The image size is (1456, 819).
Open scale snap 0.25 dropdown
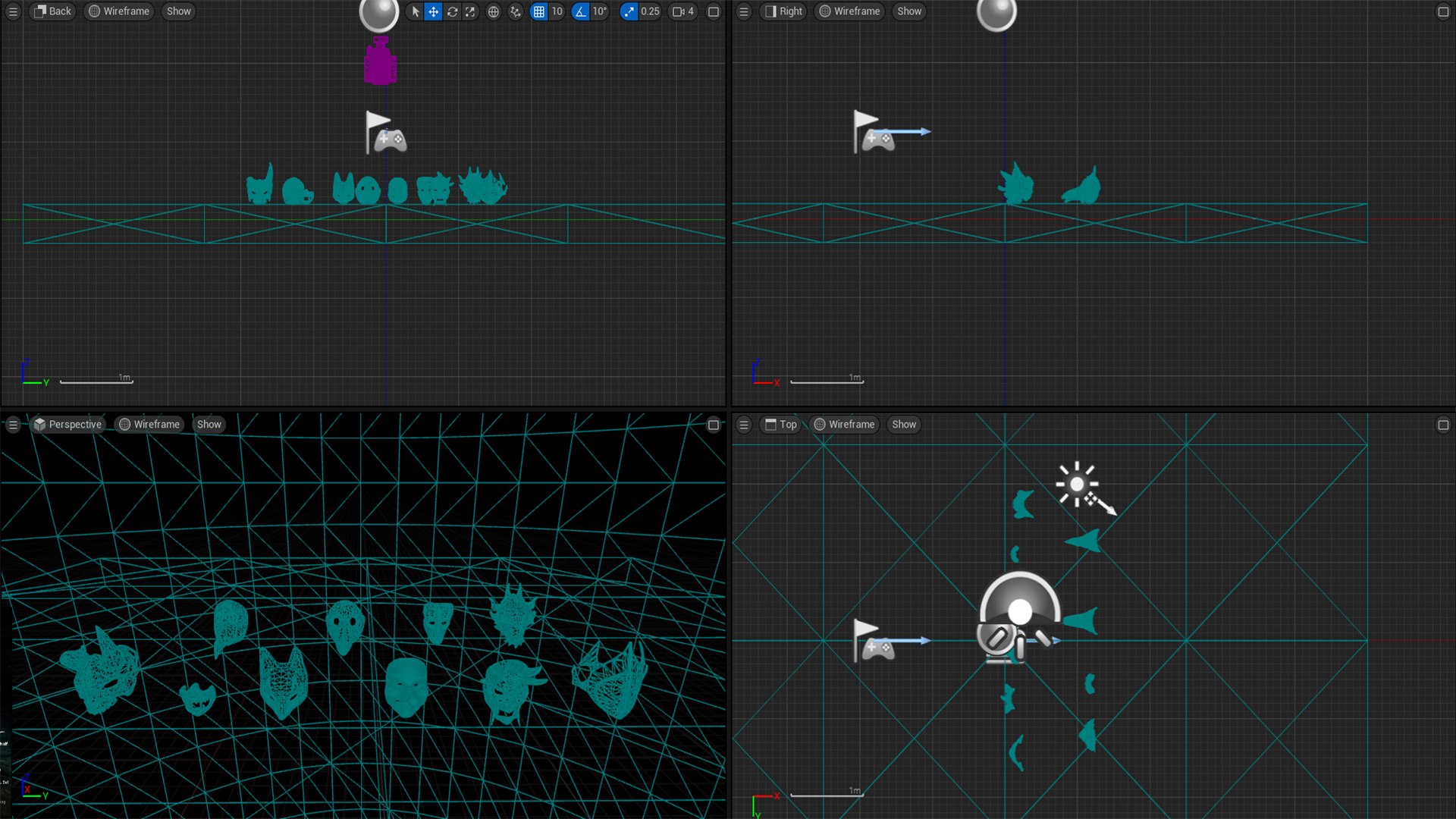tap(650, 11)
